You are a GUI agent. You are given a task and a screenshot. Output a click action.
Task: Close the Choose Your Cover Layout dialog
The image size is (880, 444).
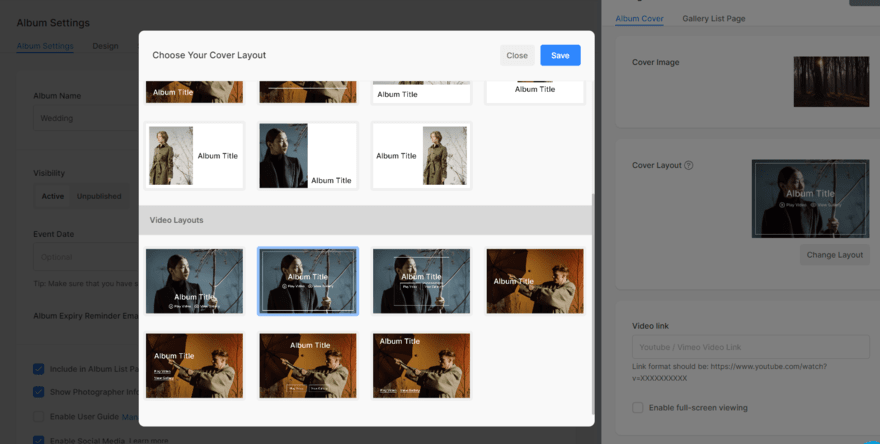tap(517, 55)
